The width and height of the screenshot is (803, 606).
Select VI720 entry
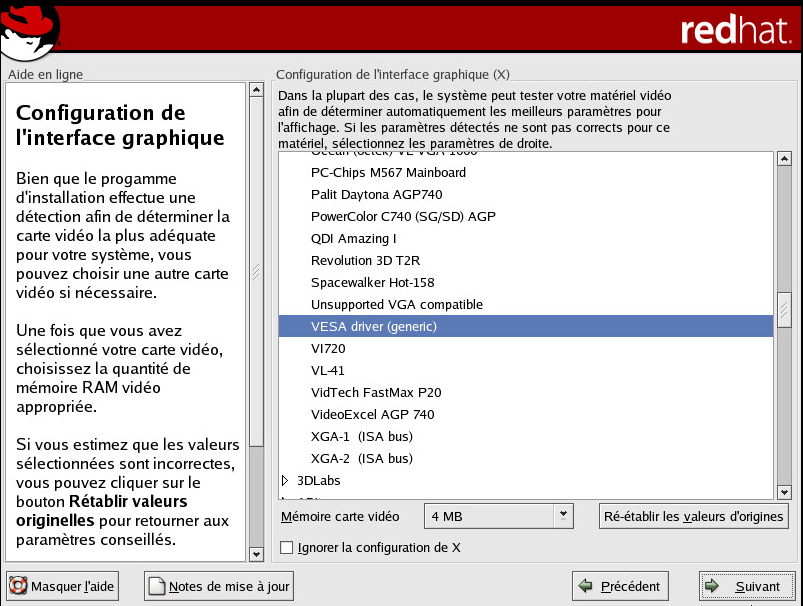[x=526, y=348]
